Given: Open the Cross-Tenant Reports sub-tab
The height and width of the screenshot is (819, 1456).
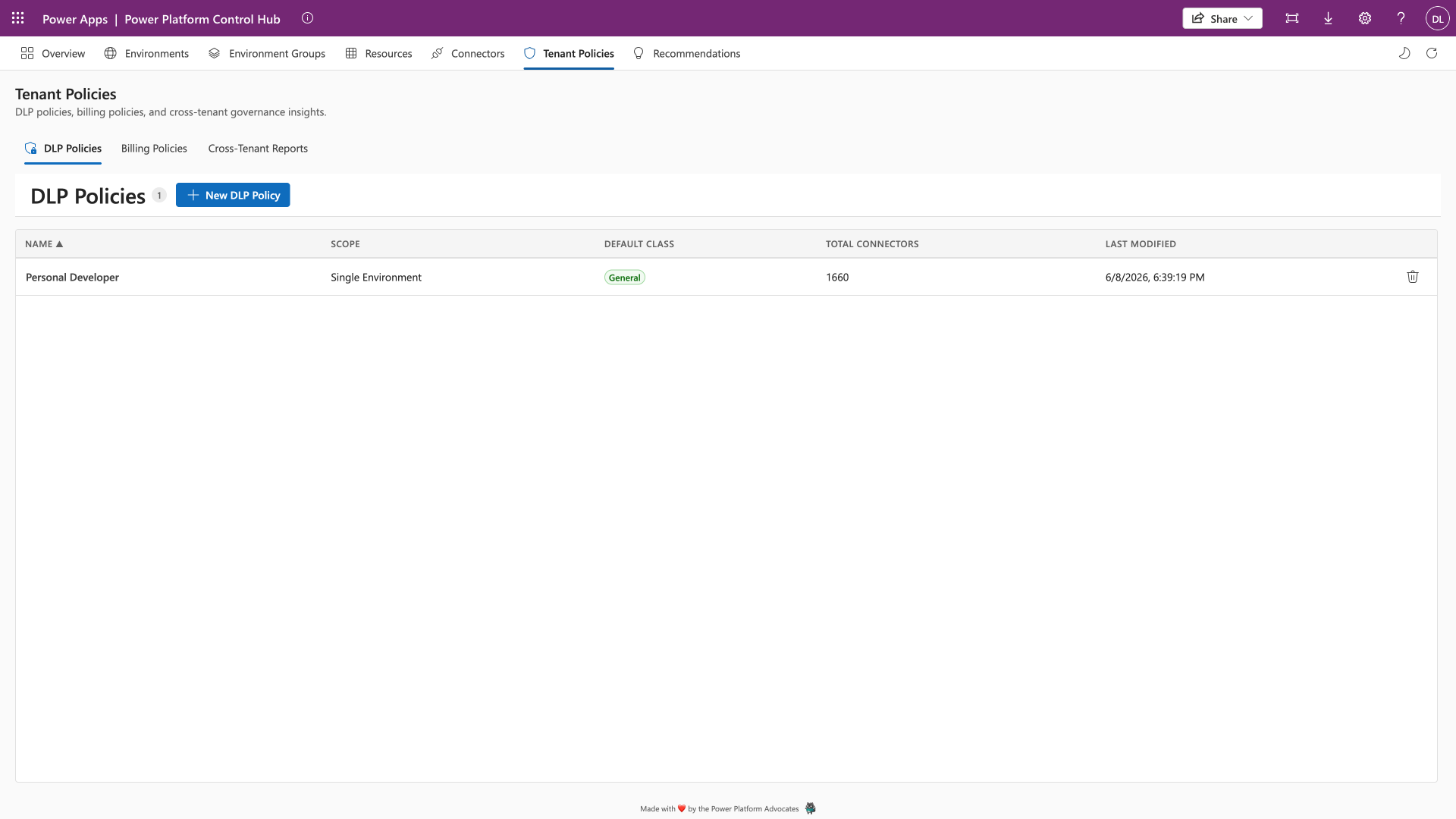Looking at the screenshot, I should [x=258, y=149].
